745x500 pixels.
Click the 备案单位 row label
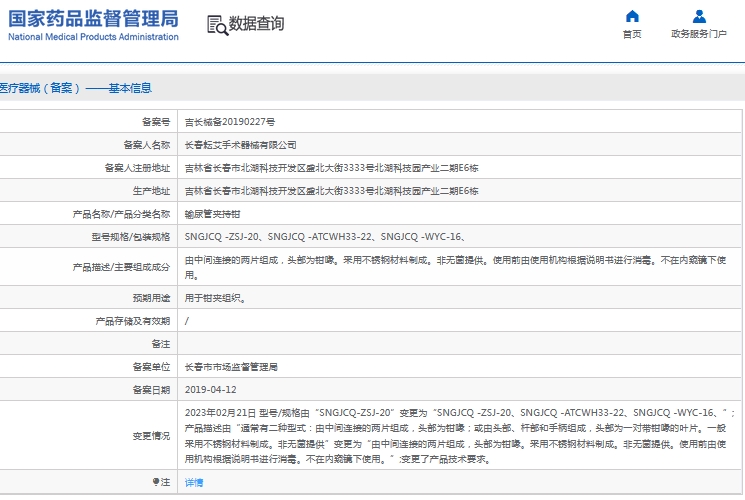coord(151,367)
